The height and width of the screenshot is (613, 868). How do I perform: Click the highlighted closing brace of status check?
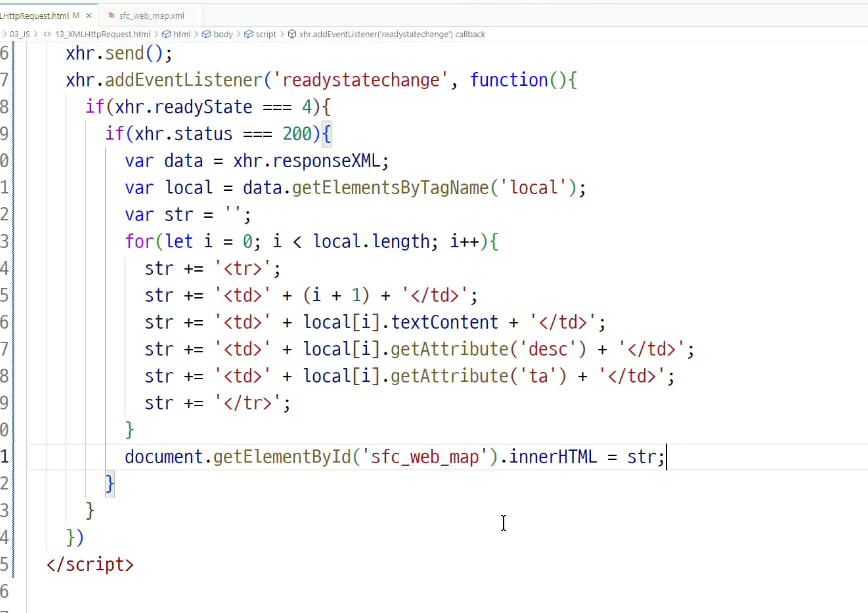click(110, 484)
